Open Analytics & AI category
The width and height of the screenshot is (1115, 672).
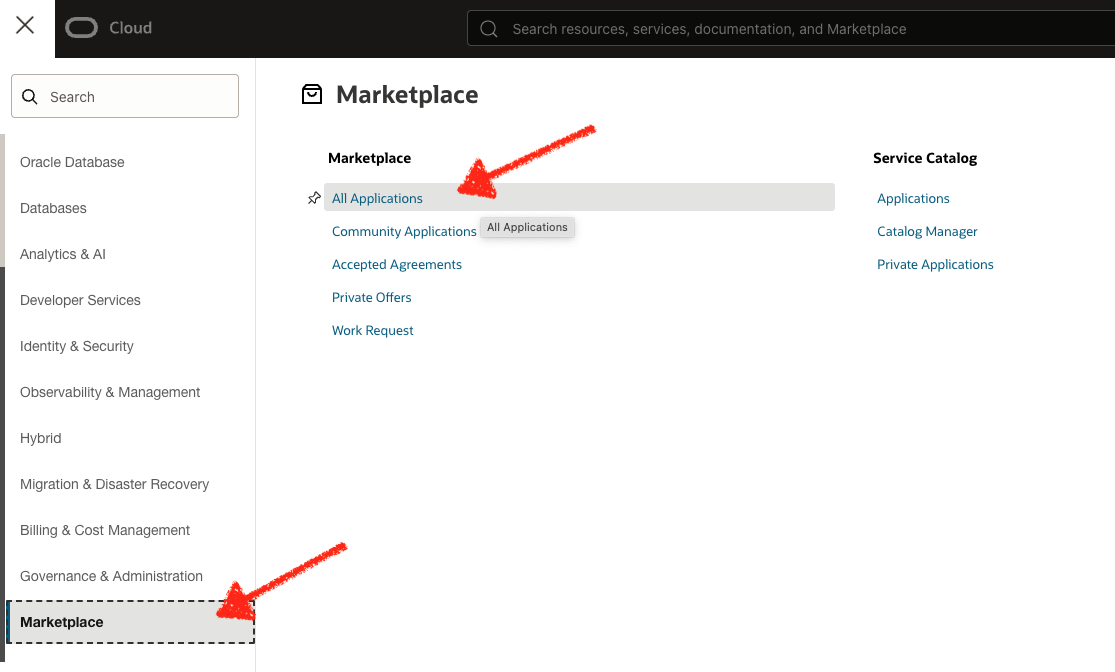pyautogui.click(x=63, y=255)
